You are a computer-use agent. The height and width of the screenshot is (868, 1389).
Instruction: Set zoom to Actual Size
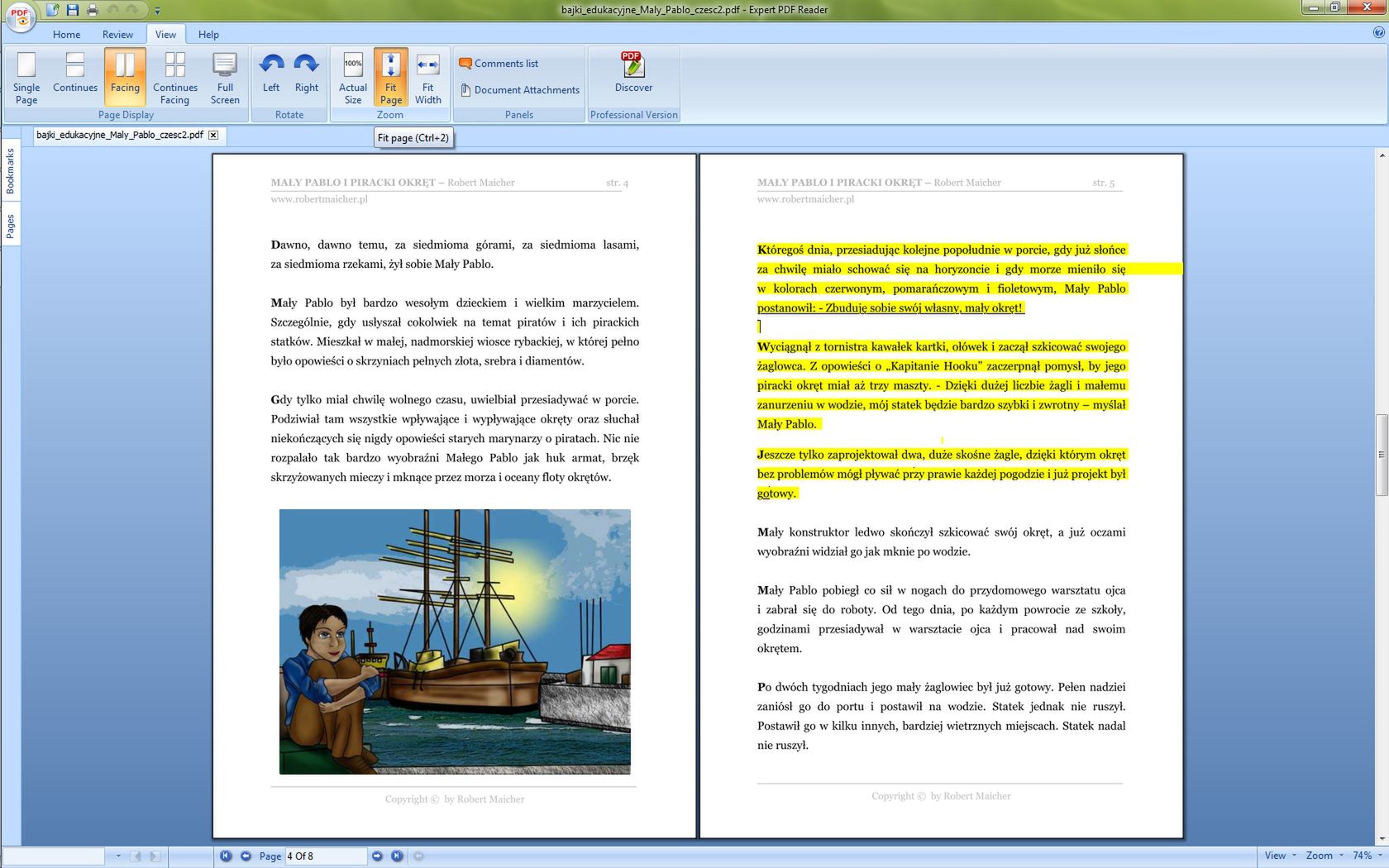click(x=353, y=78)
